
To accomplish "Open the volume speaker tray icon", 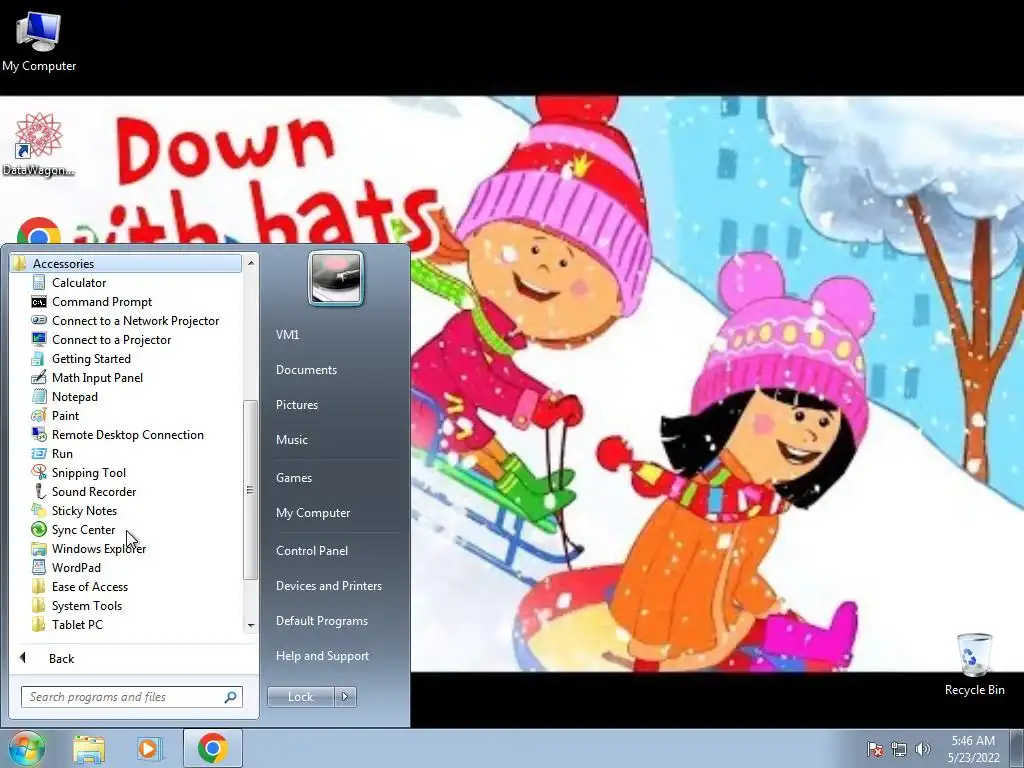I will click(923, 748).
